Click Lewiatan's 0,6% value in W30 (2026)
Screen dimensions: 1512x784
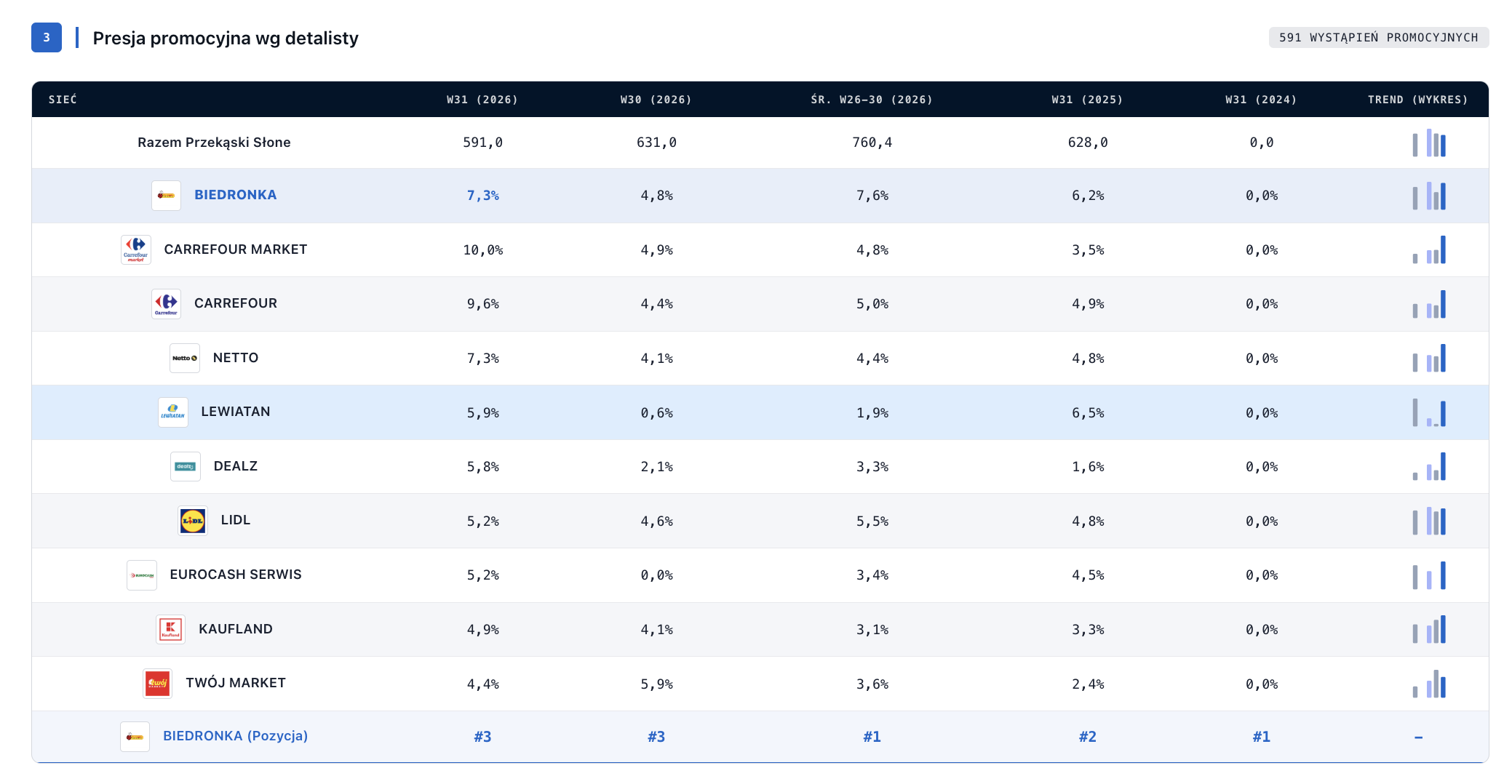tap(656, 413)
